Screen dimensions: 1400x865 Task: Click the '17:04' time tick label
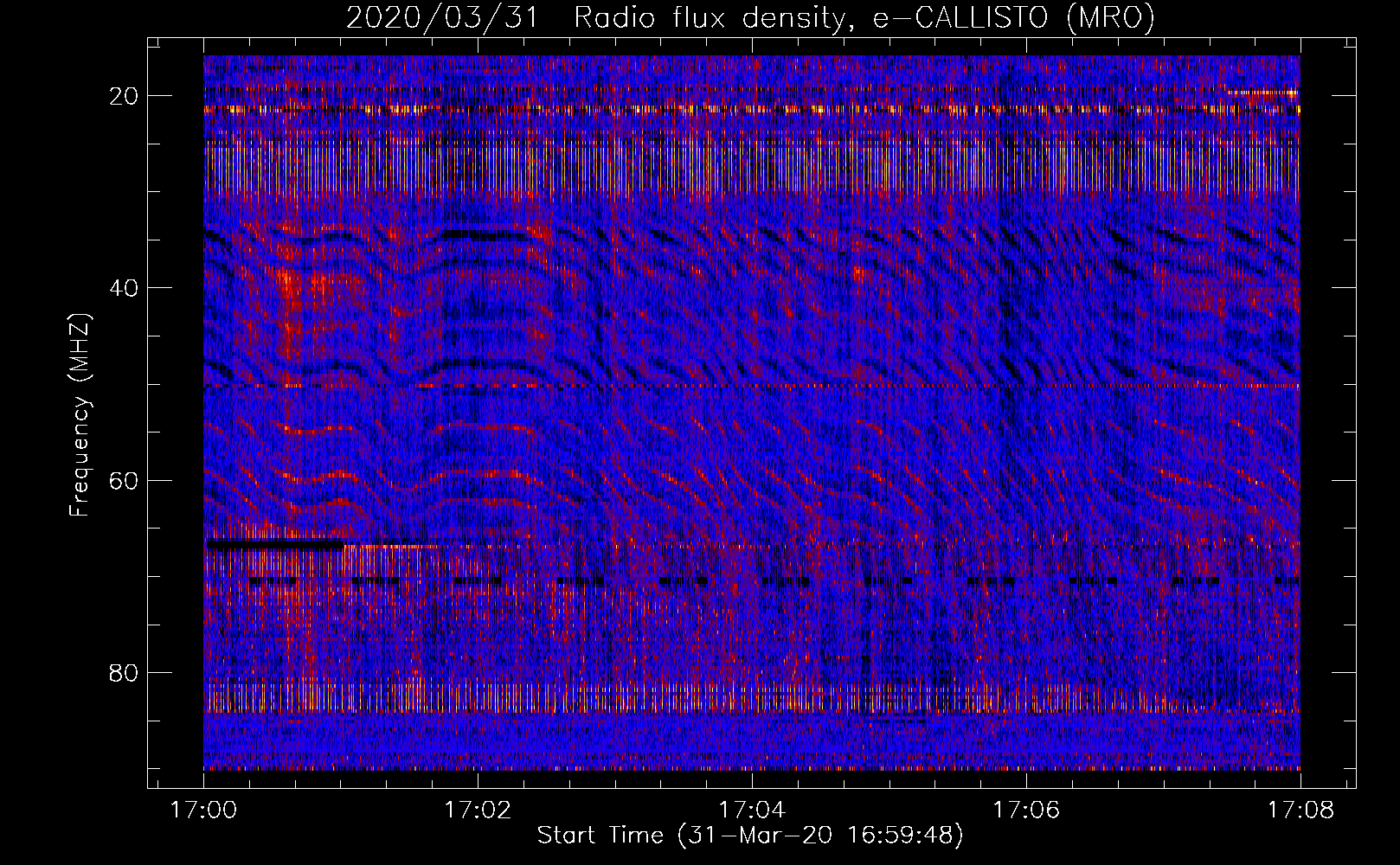click(x=753, y=810)
